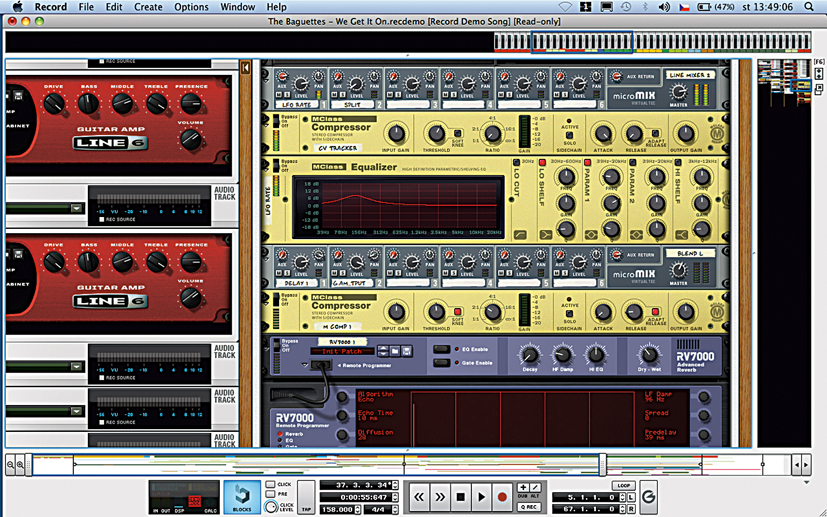Click the new alternative take button
827x517 pixels.
(x=534, y=488)
